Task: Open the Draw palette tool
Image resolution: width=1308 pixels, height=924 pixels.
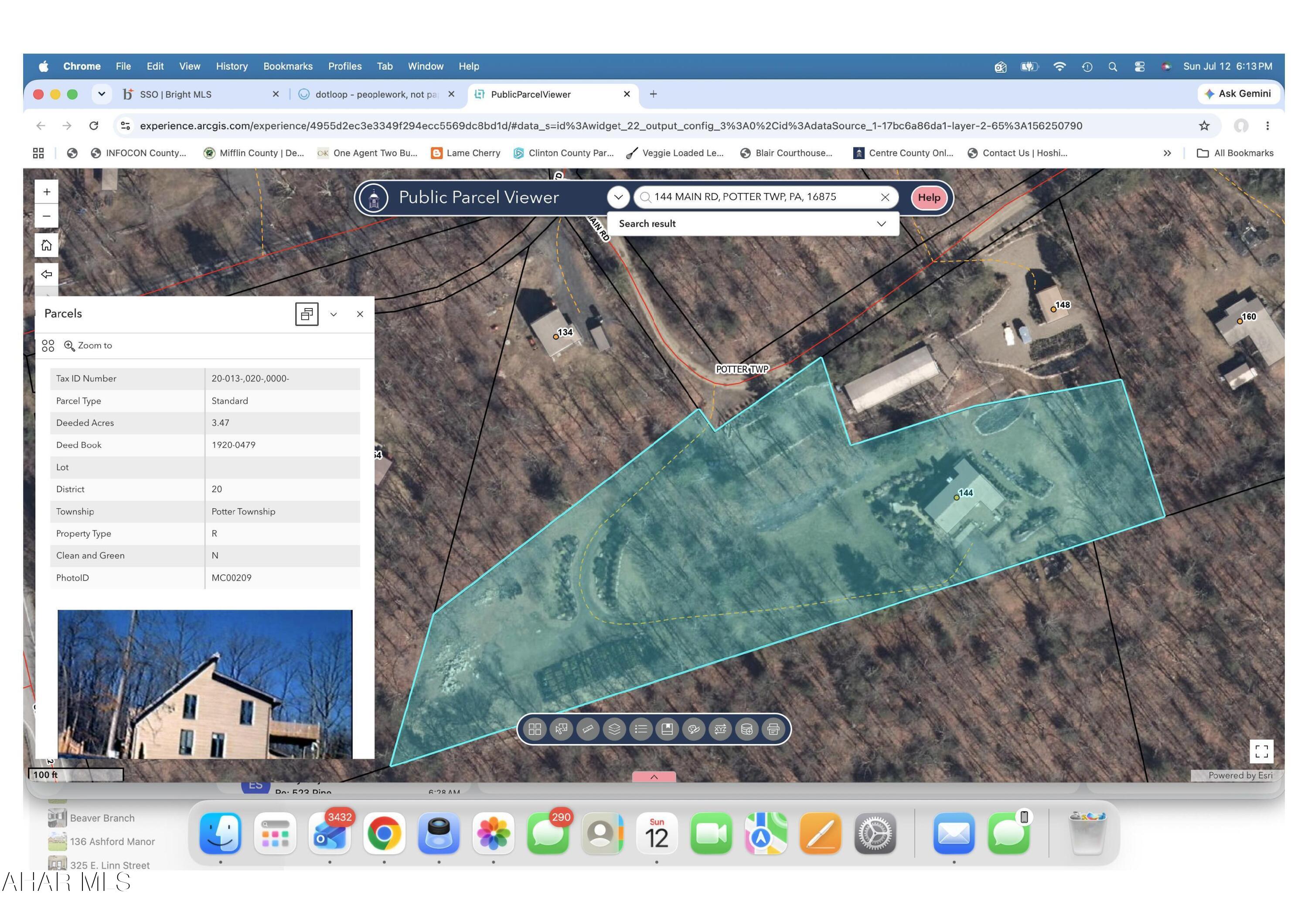Action: pos(694,729)
